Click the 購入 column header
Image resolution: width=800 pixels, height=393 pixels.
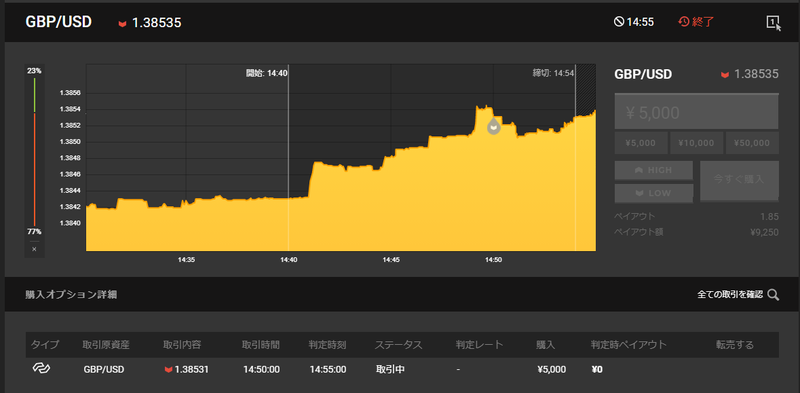(545, 345)
